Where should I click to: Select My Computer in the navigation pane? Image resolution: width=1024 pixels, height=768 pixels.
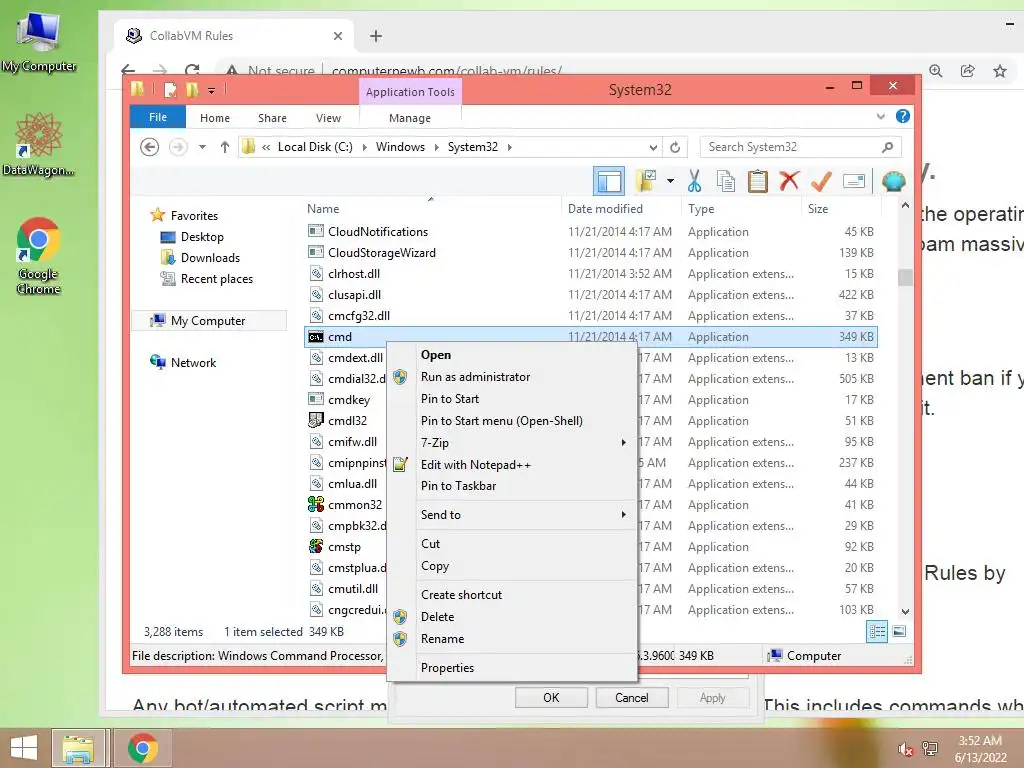pyautogui.click(x=208, y=321)
